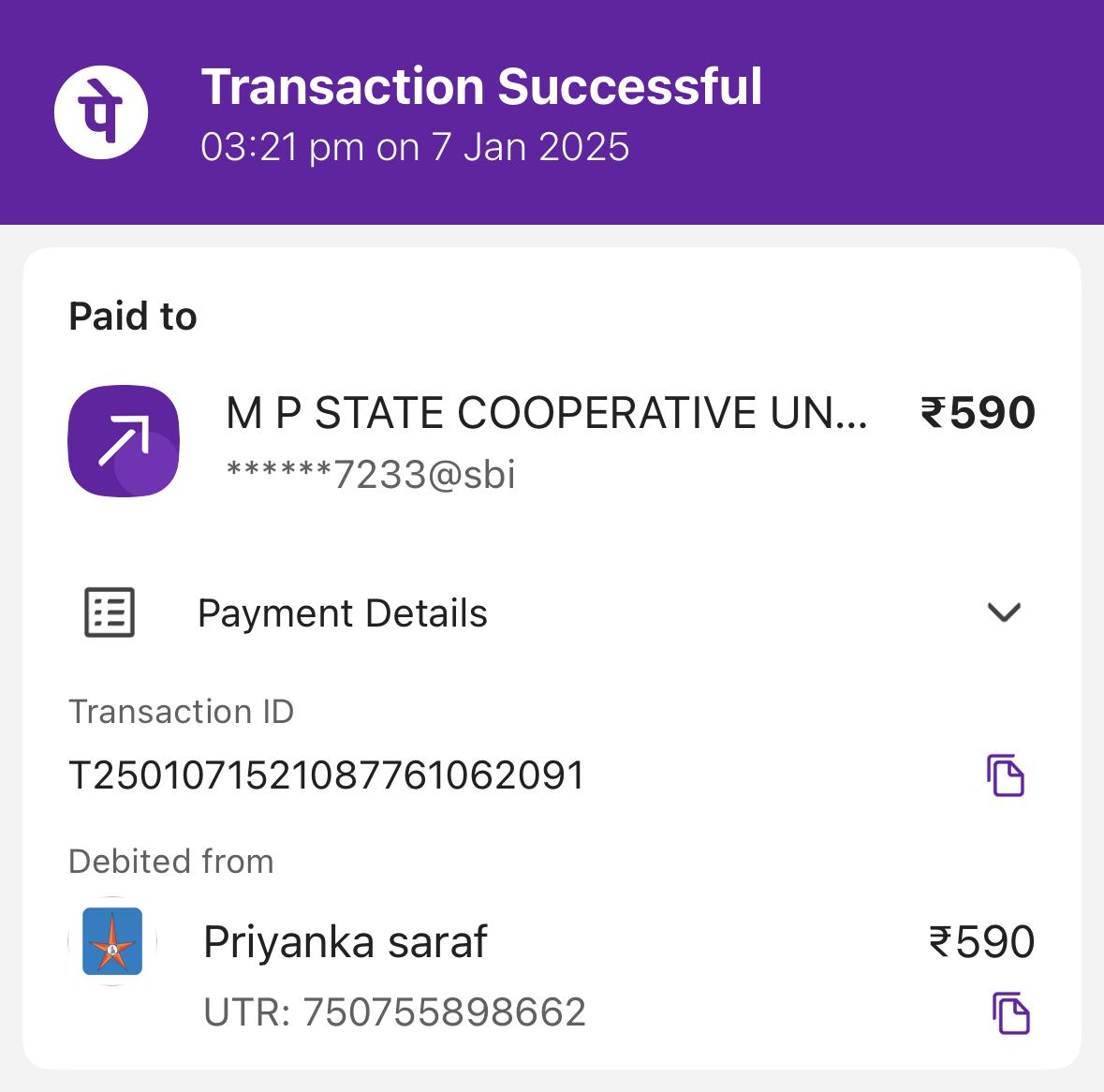The width and height of the screenshot is (1104, 1092).
Task: Tap the Payment Details list icon
Action: 110,612
